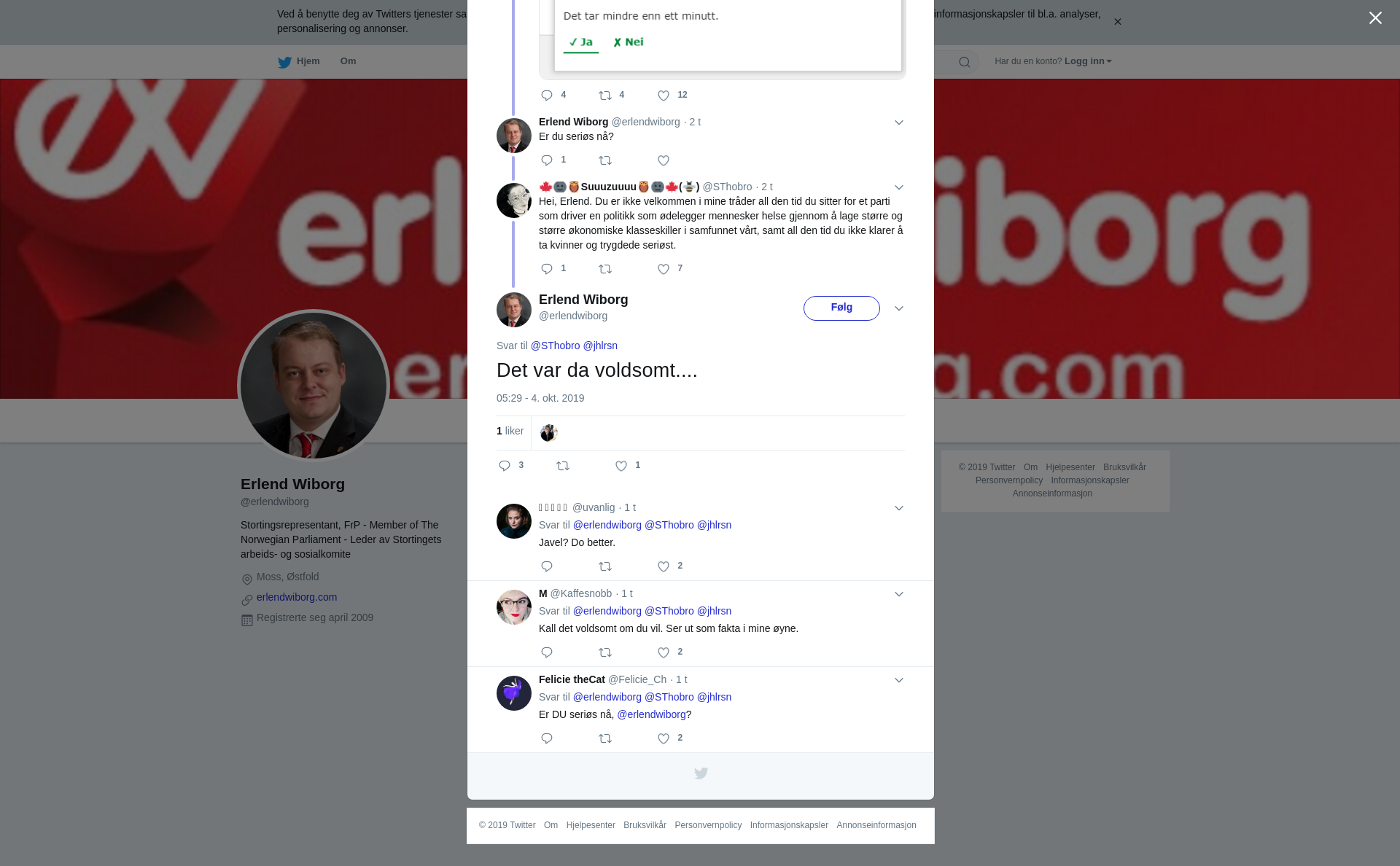Screen dimensions: 1400x866
Task: Dismiss the cookie notice banner
Action: pyautogui.click(x=1117, y=22)
